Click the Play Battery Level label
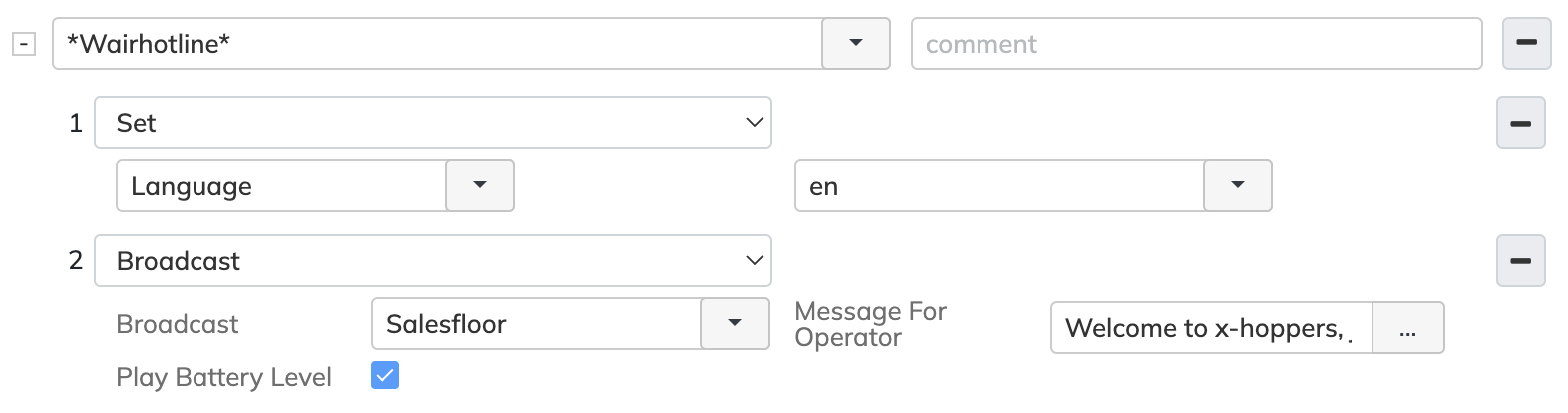 [223, 377]
